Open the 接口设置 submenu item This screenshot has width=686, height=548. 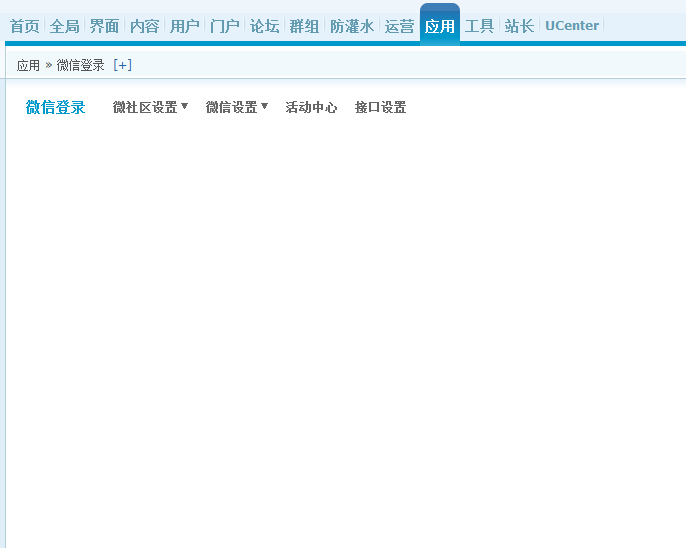(x=381, y=107)
